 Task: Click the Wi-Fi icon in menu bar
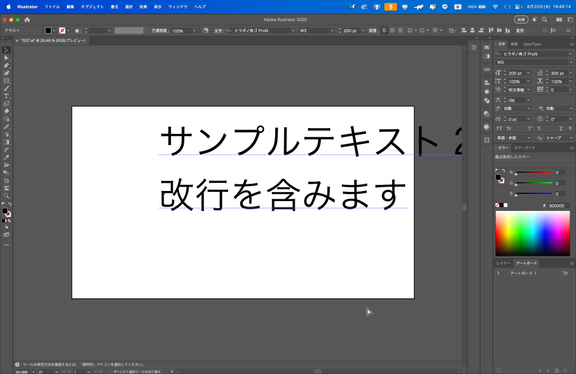coord(495,7)
